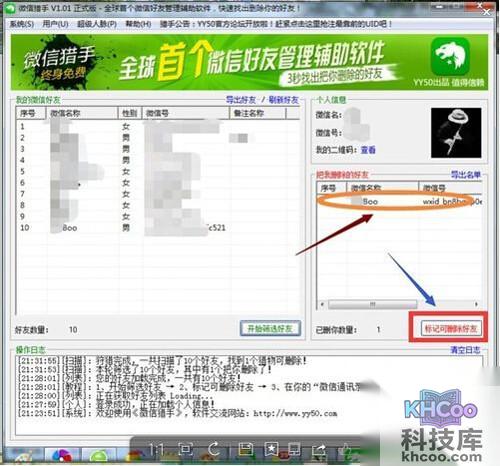Click the 导出好友 link
This screenshot has height=466, width=500.
tap(241, 99)
